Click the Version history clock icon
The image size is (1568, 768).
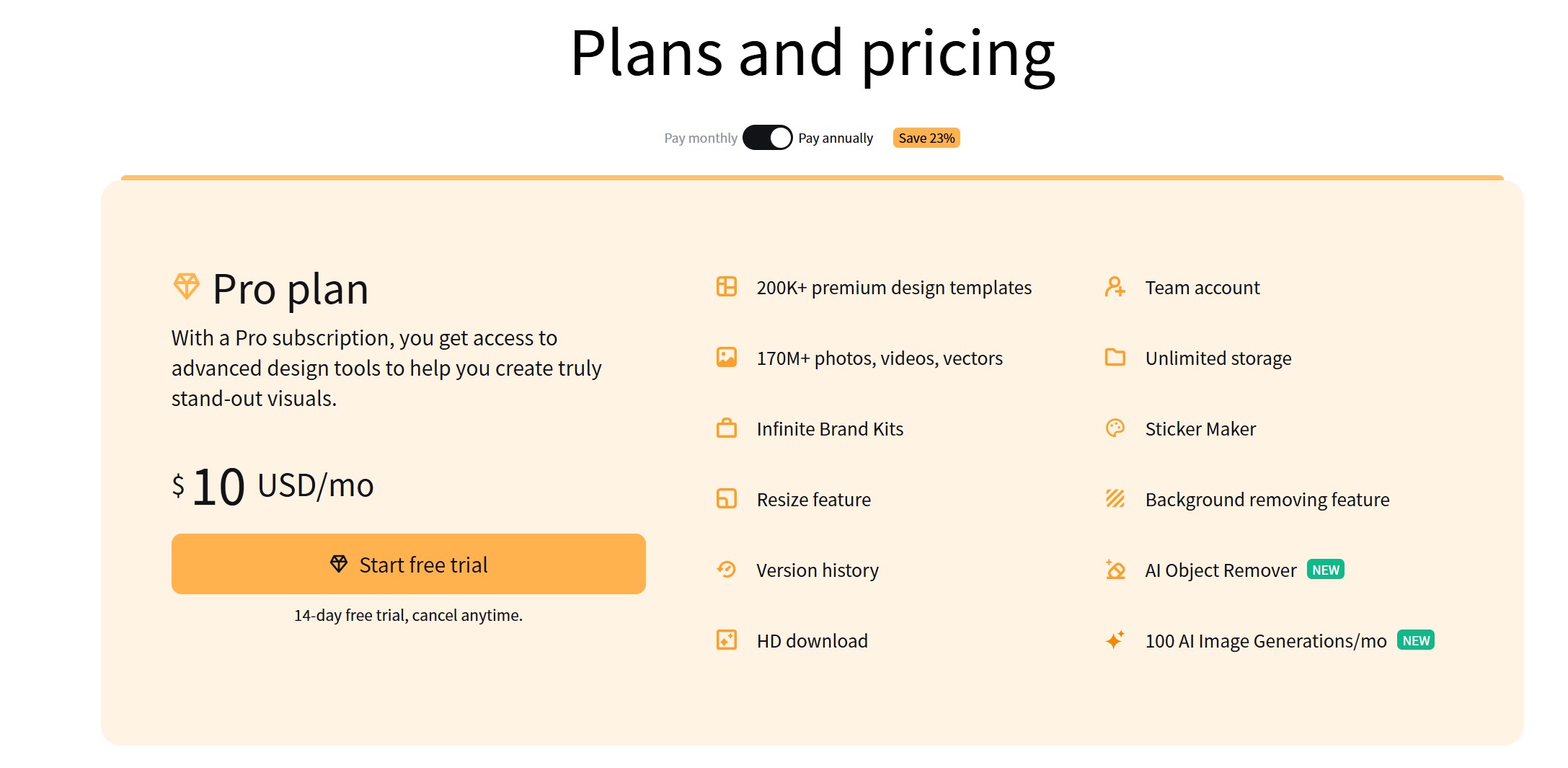coord(727,569)
